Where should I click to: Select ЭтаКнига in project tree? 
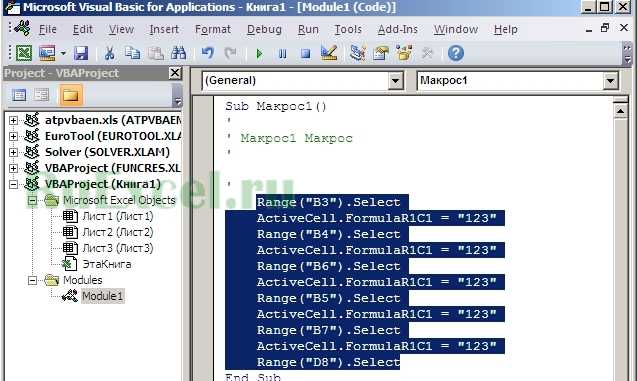(x=107, y=264)
